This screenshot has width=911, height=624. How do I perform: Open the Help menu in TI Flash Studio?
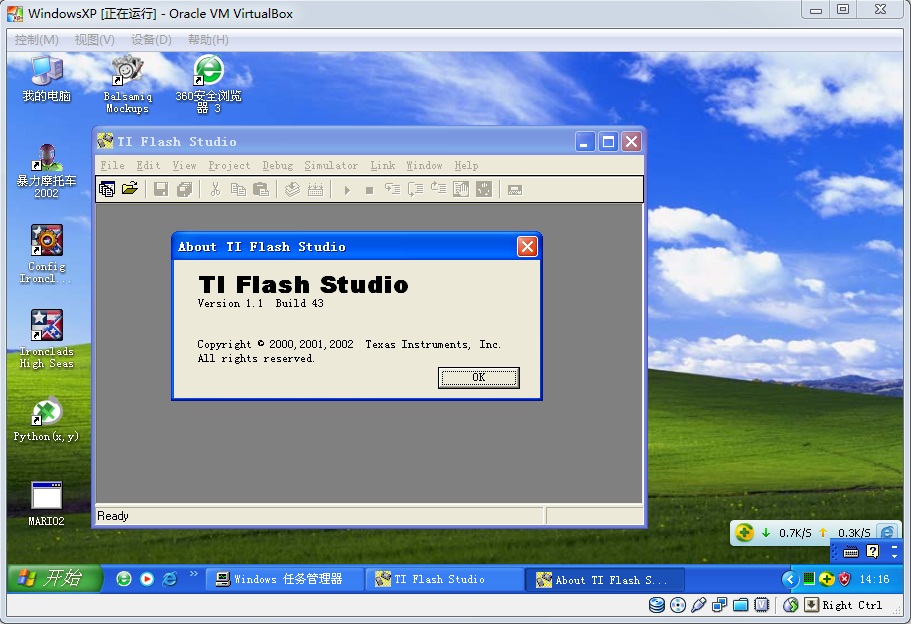click(x=466, y=166)
